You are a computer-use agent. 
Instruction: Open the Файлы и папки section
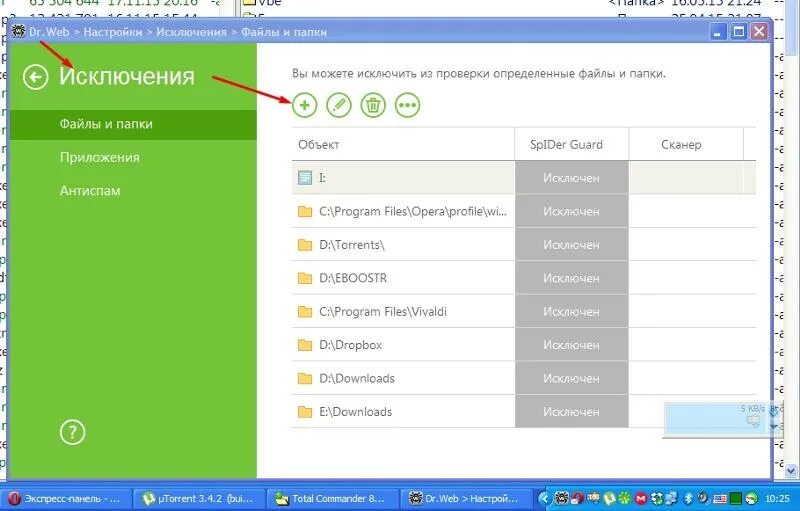(133, 124)
